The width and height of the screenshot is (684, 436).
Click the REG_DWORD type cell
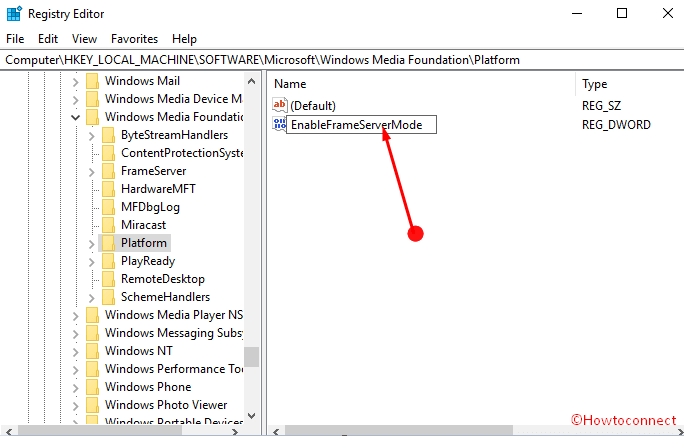click(x=616, y=125)
